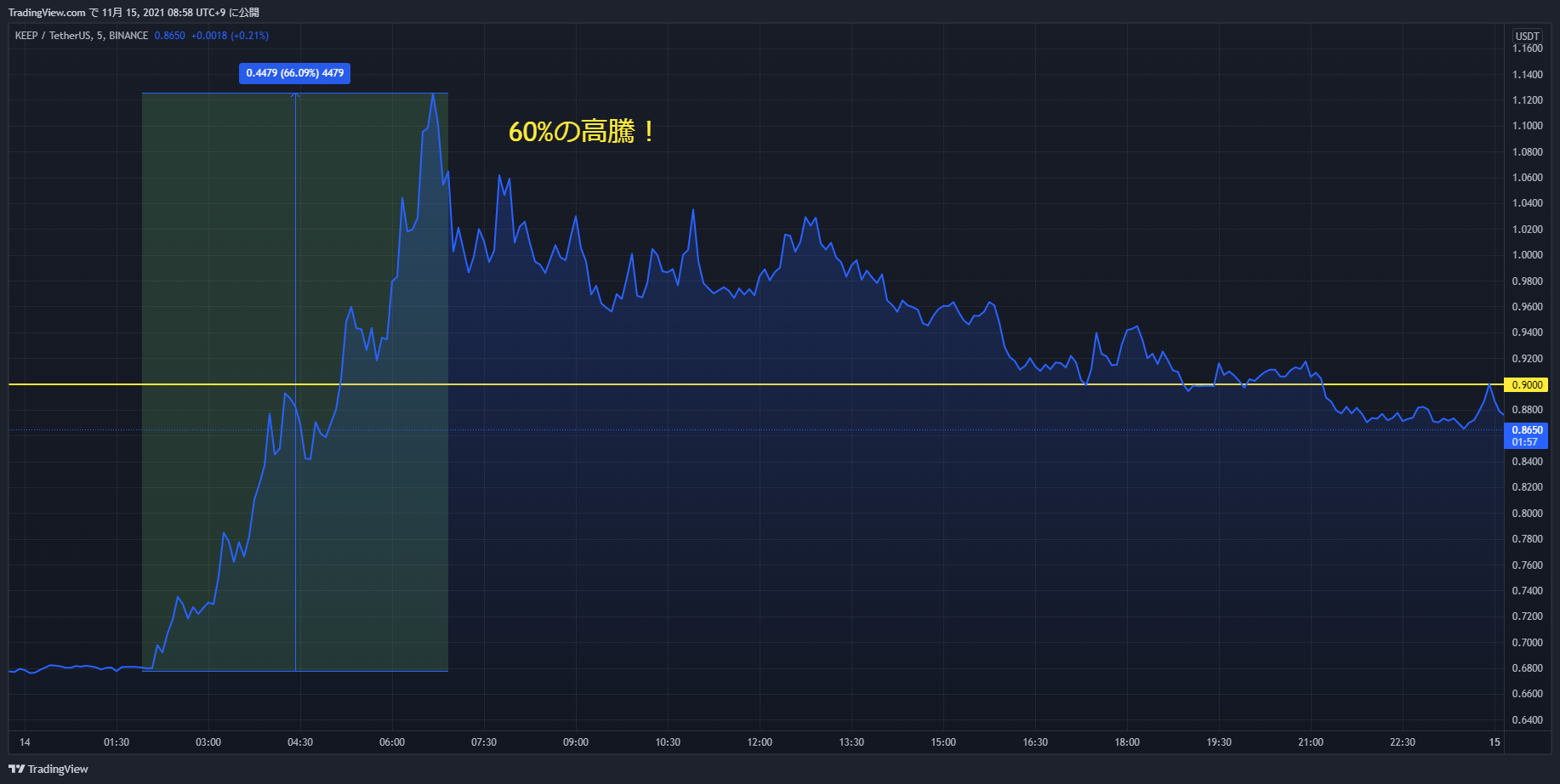The height and width of the screenshot is (784, 1560).
Task: Click the yellow text annotation 60%の高騰！
Action: (581, 132)
